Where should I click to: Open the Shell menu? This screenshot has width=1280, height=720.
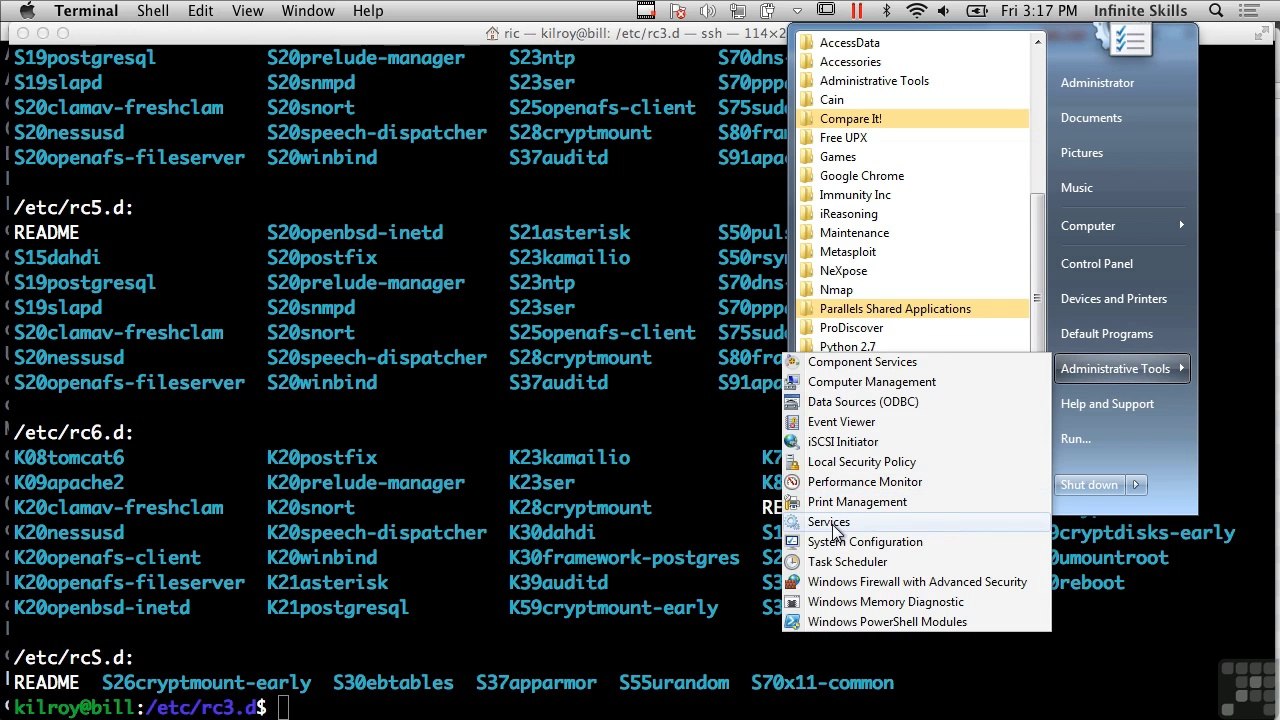(x=153, y=11)
